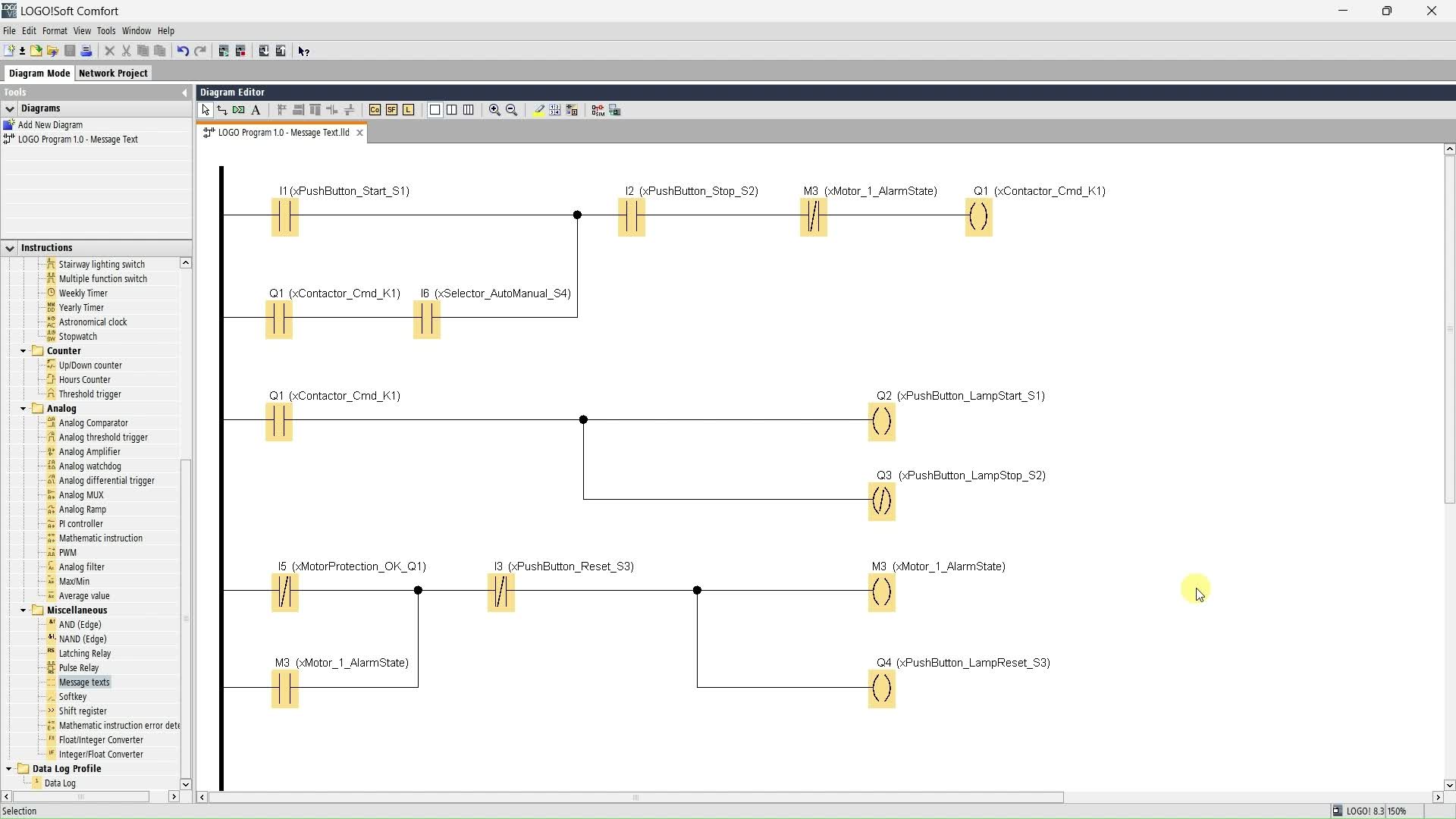Select Message texts instruction

pos(84,682)
